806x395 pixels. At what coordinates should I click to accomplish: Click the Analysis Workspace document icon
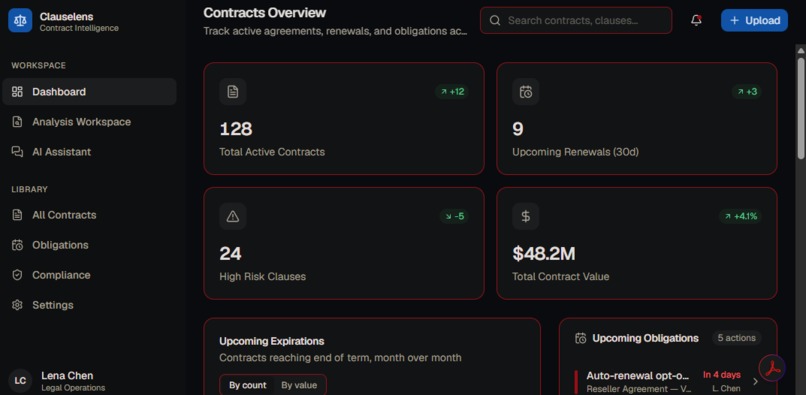point(17,122)
